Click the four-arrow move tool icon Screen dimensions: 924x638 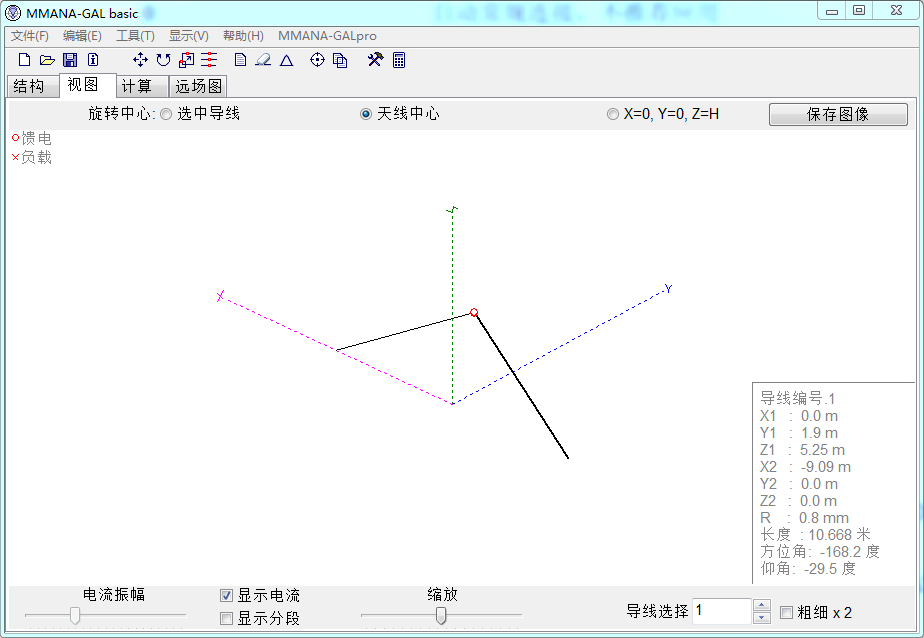140,60
